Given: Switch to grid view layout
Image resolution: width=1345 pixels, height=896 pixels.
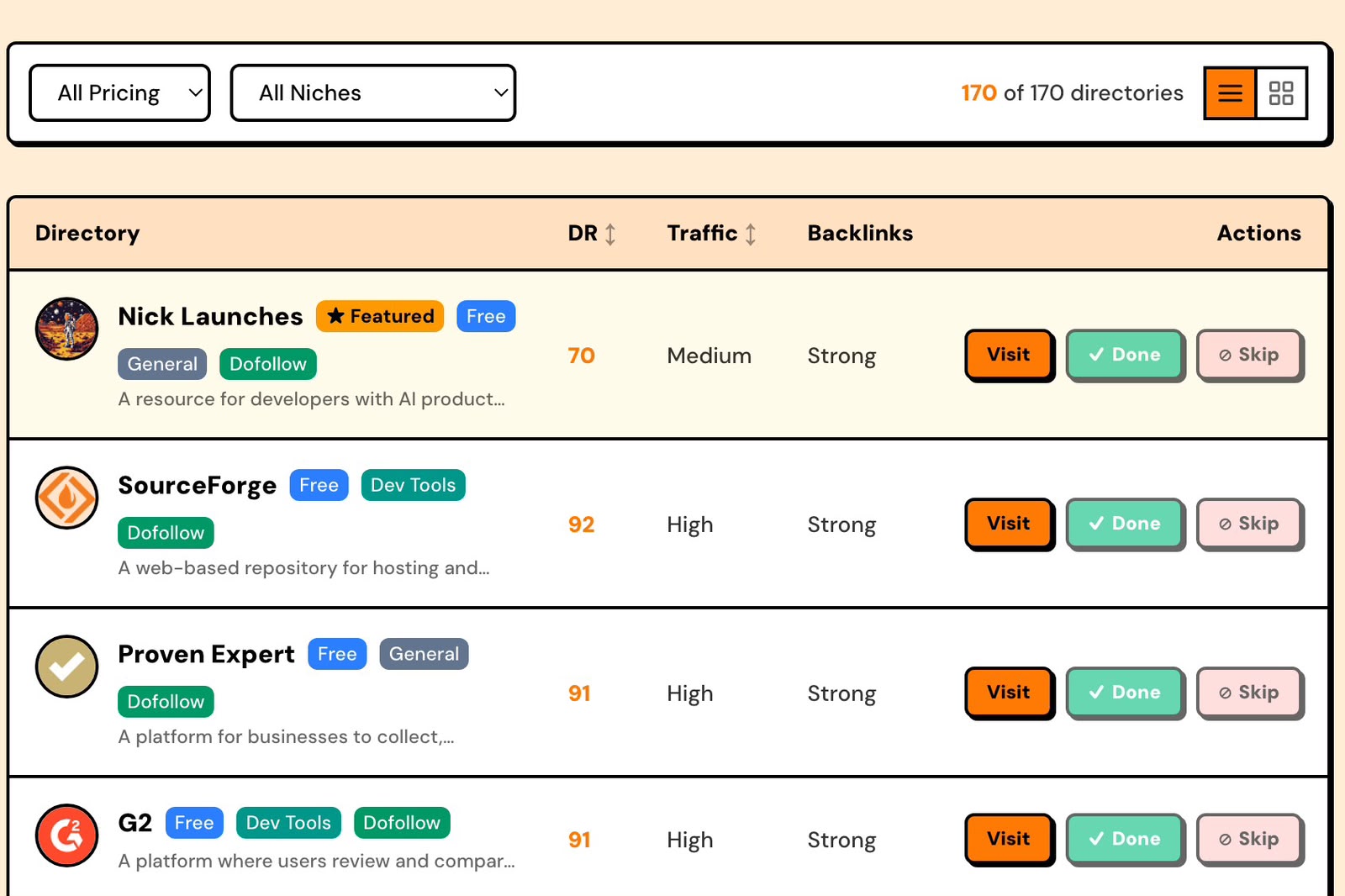Looking at the screenshot, I should [1281, 92].
